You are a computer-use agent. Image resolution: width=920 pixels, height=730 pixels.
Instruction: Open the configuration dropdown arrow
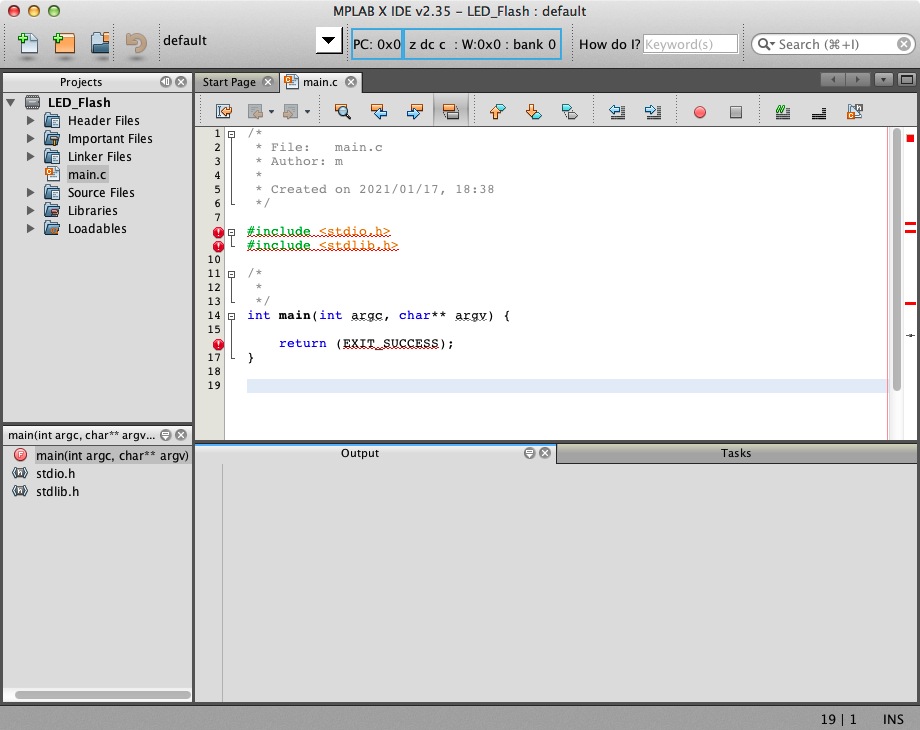[x=328, y=42]
